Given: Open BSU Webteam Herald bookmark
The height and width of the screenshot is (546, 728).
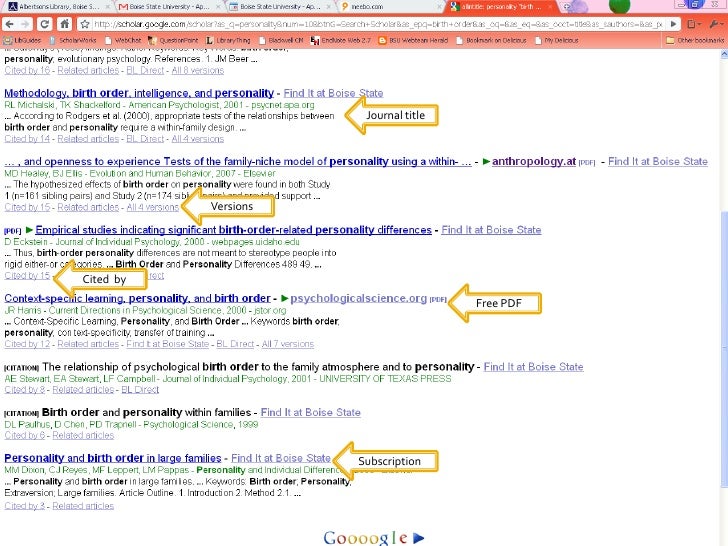Looking at the screenshot, I should point(413,40).
